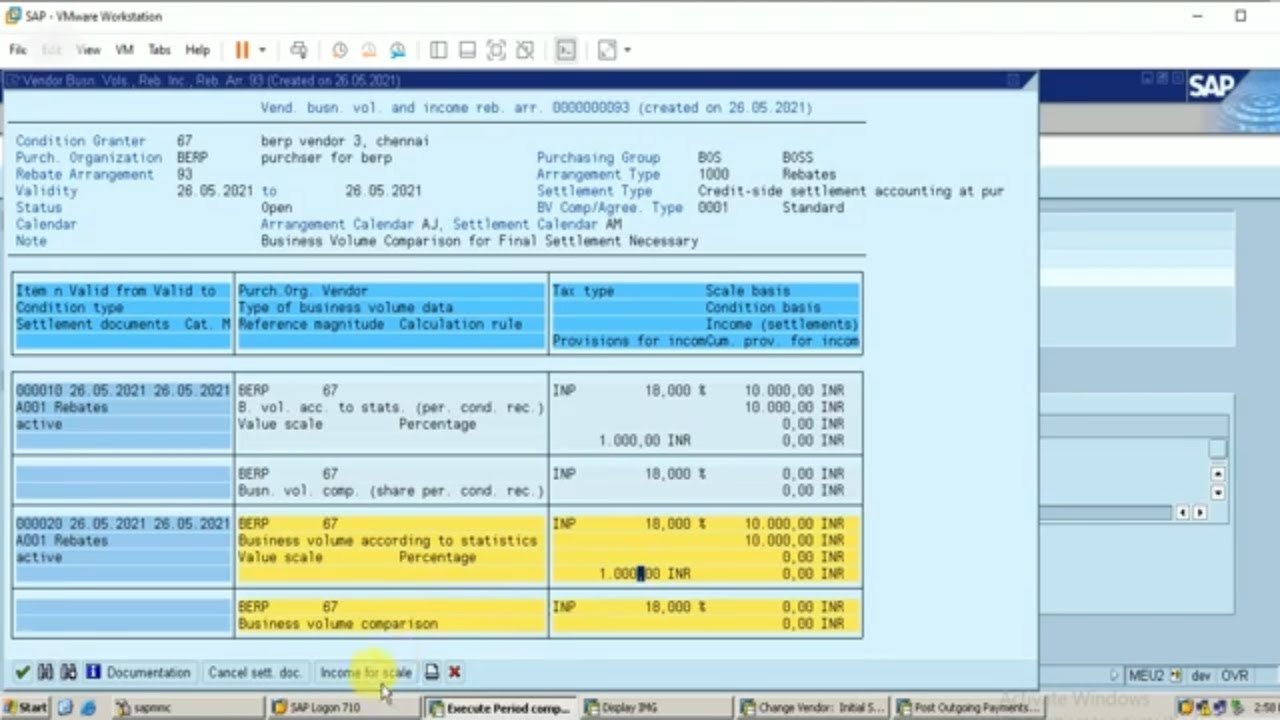
Task: Switch to SAP Logon 710 taskbar item
Action: pyautogui.click(x=342, y=707)
